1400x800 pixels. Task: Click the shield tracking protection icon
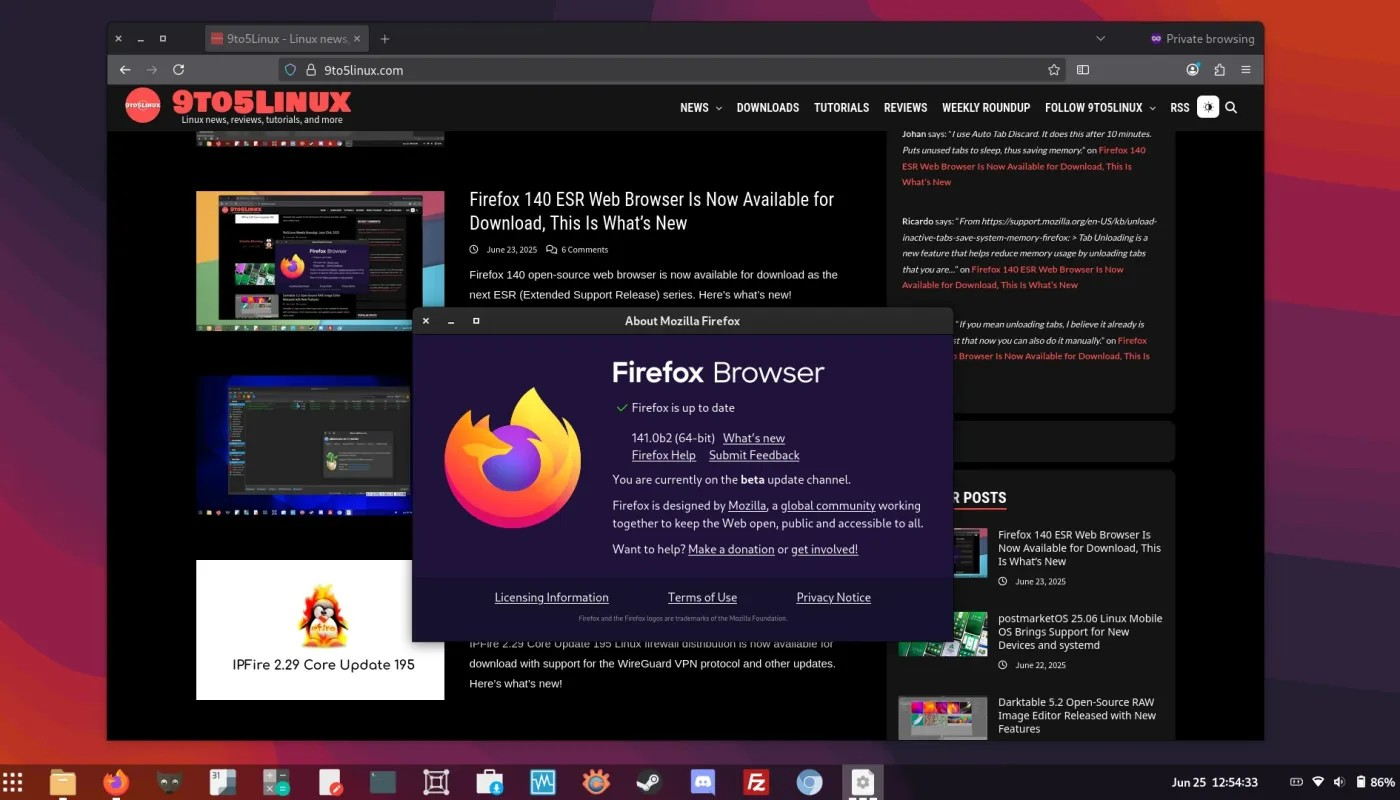(291, 70)
